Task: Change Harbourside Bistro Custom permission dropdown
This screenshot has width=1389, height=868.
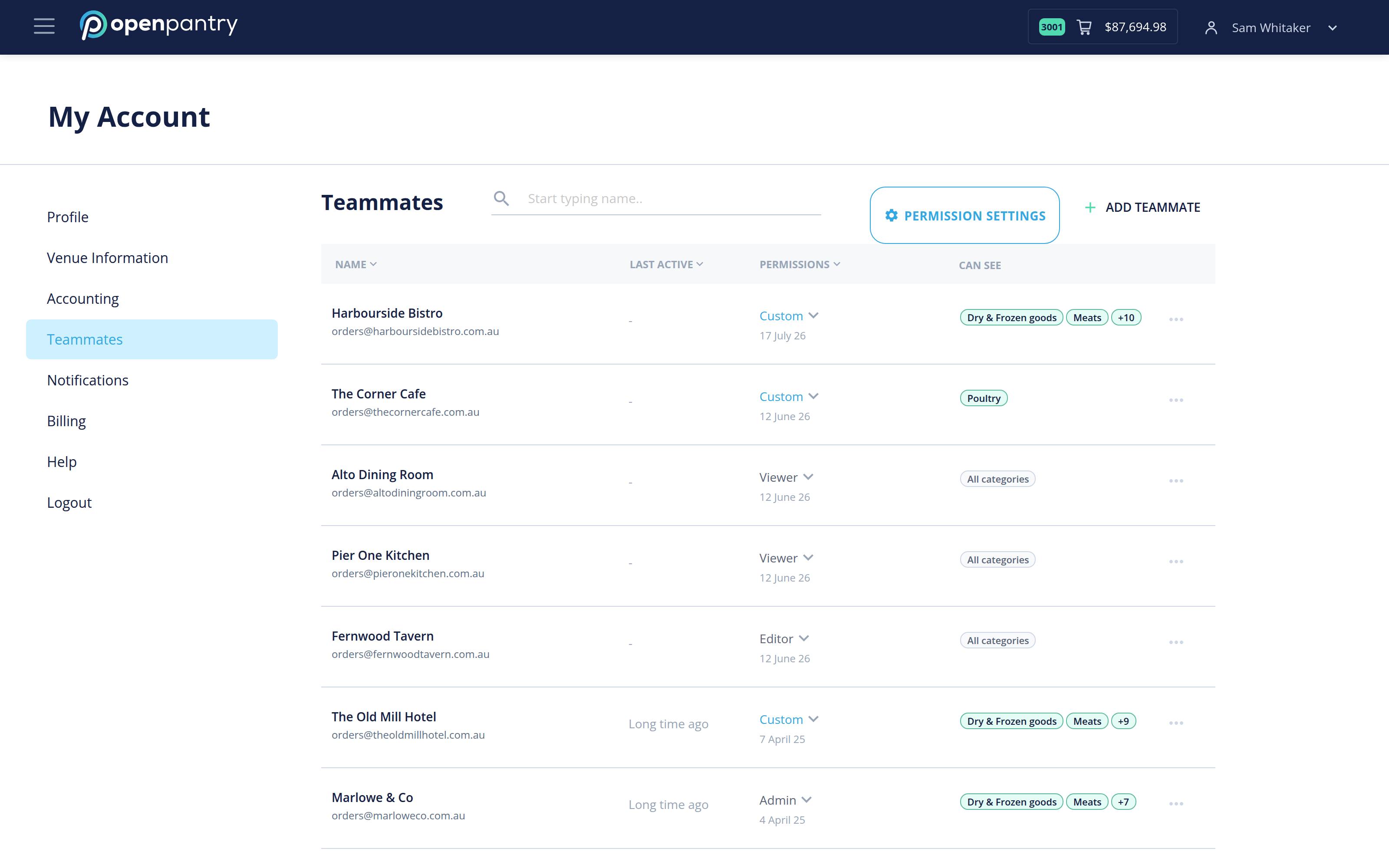Action: [789, 316]
